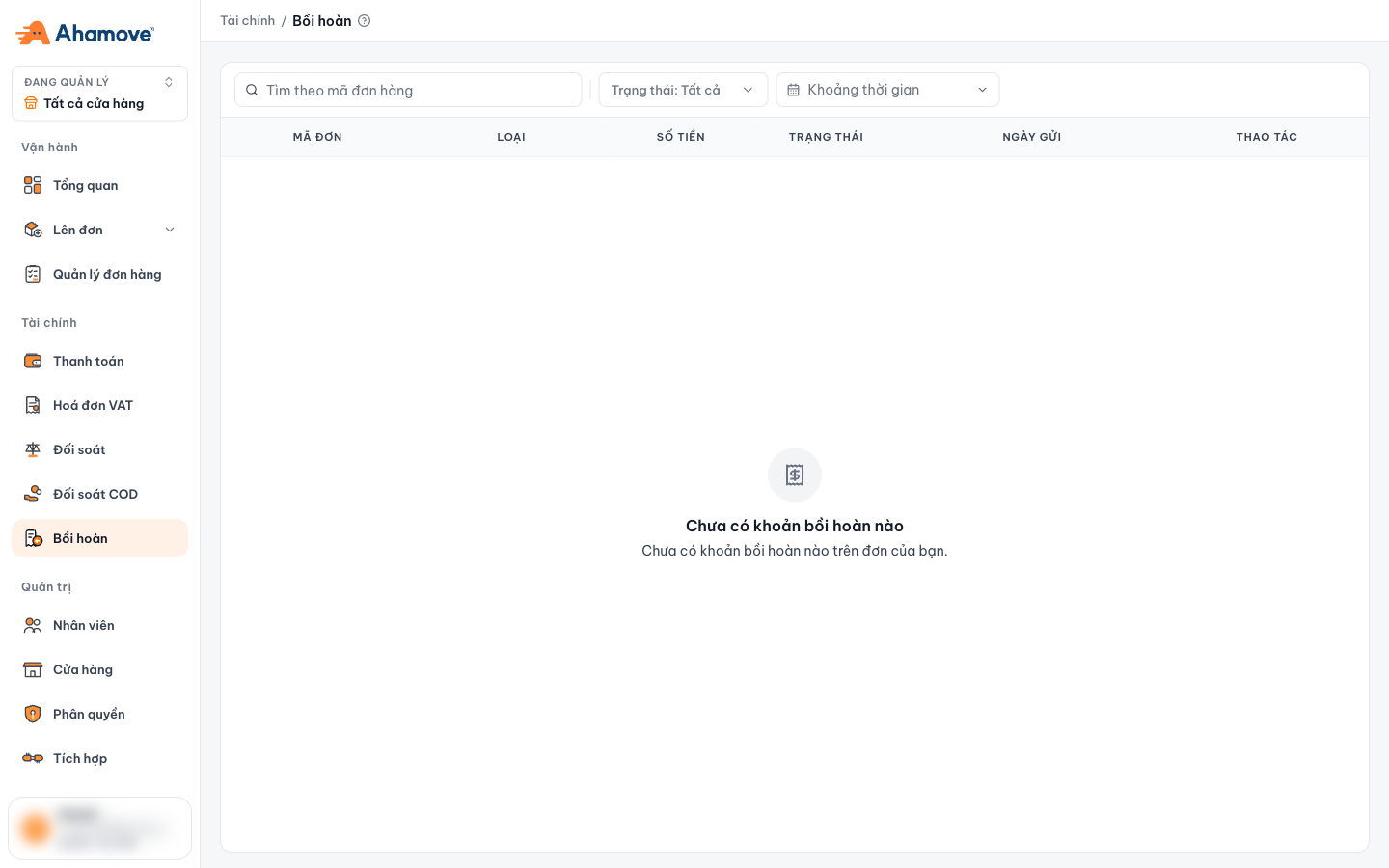This screenshot has height=868, width=1389.
Task: Go to Tổng quan menu item
Action: [x=99, y=185]
